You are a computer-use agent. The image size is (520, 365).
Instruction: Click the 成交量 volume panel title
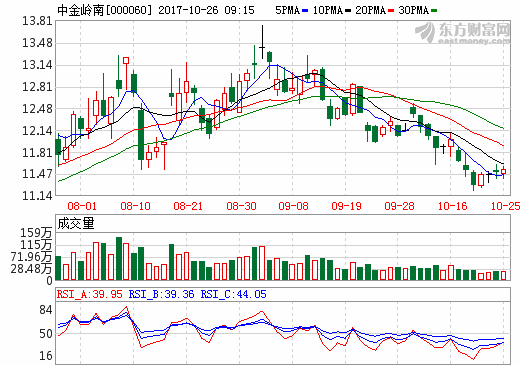tap(76, 223)
